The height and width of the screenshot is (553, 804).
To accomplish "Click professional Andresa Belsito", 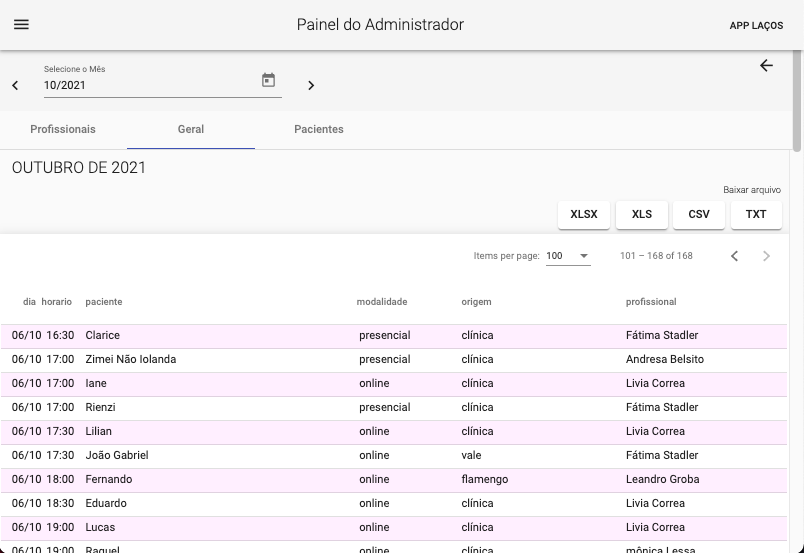I will point(665,359).
